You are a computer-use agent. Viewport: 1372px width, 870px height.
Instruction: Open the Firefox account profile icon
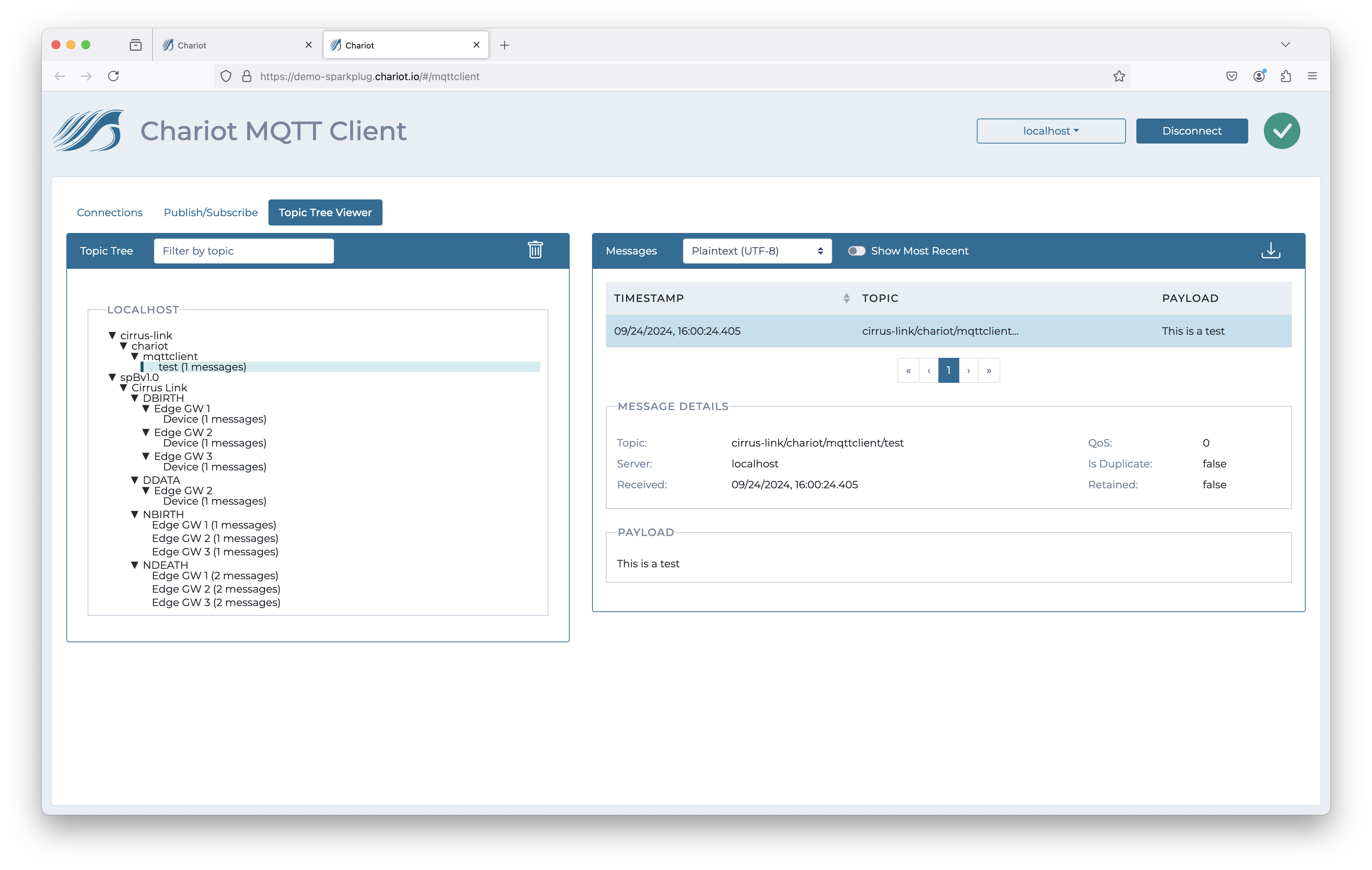(1259, 76)
